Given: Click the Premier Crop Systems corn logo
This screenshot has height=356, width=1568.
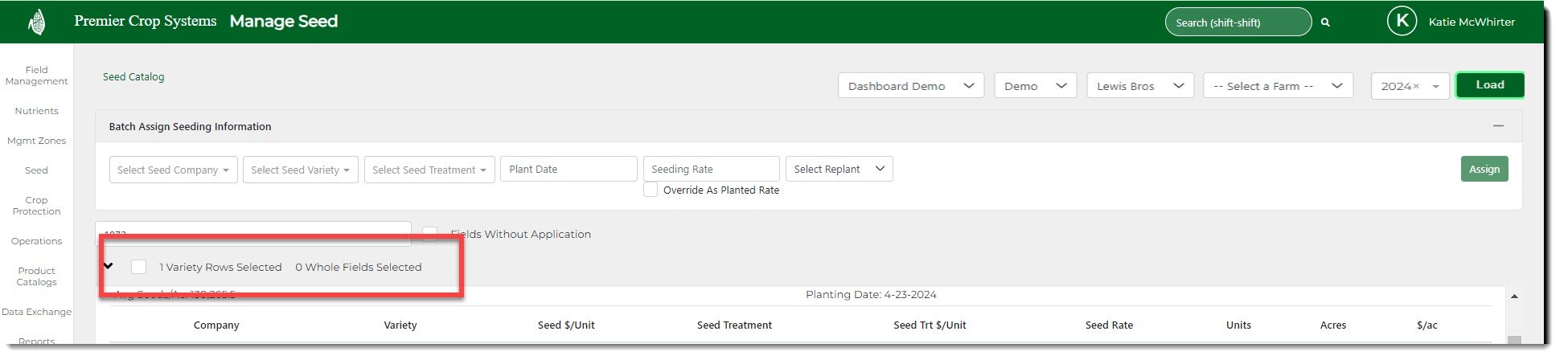Looking at the screenshot, I should pyautogui.click(x=36, y=22).
